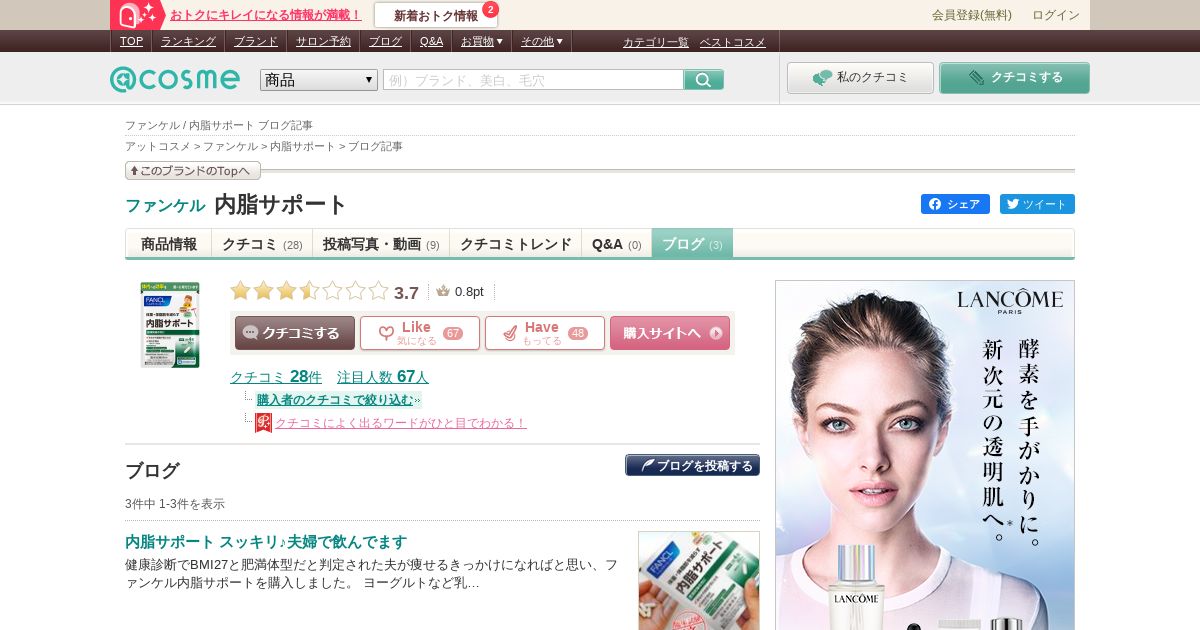Click the @cosme logo

coord(175,79)
